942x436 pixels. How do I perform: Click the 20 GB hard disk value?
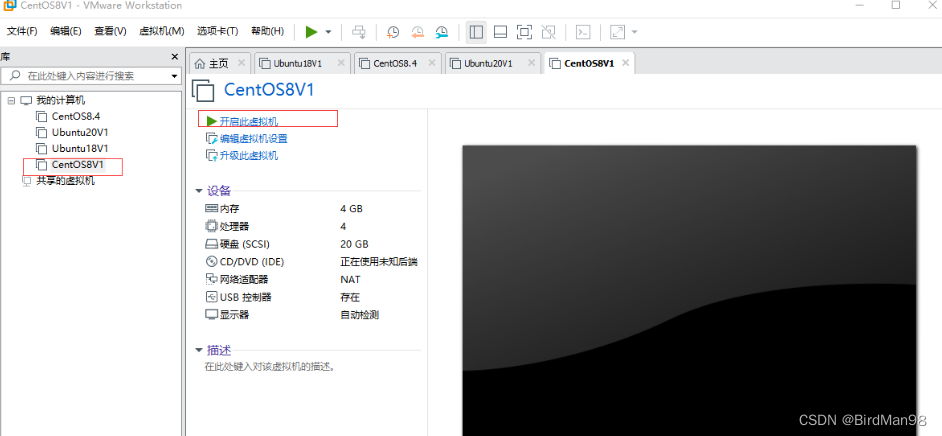point(354,244)
